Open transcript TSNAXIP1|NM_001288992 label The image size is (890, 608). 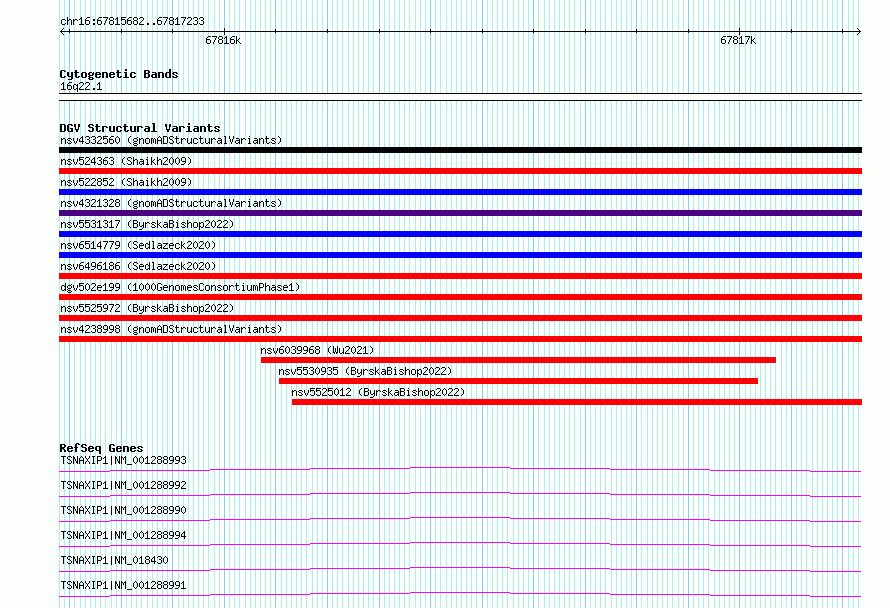tap(123, 485)
